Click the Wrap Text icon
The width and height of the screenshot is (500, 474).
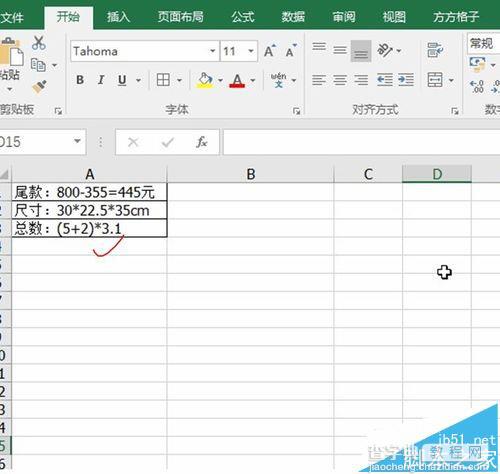click(435, 50)
